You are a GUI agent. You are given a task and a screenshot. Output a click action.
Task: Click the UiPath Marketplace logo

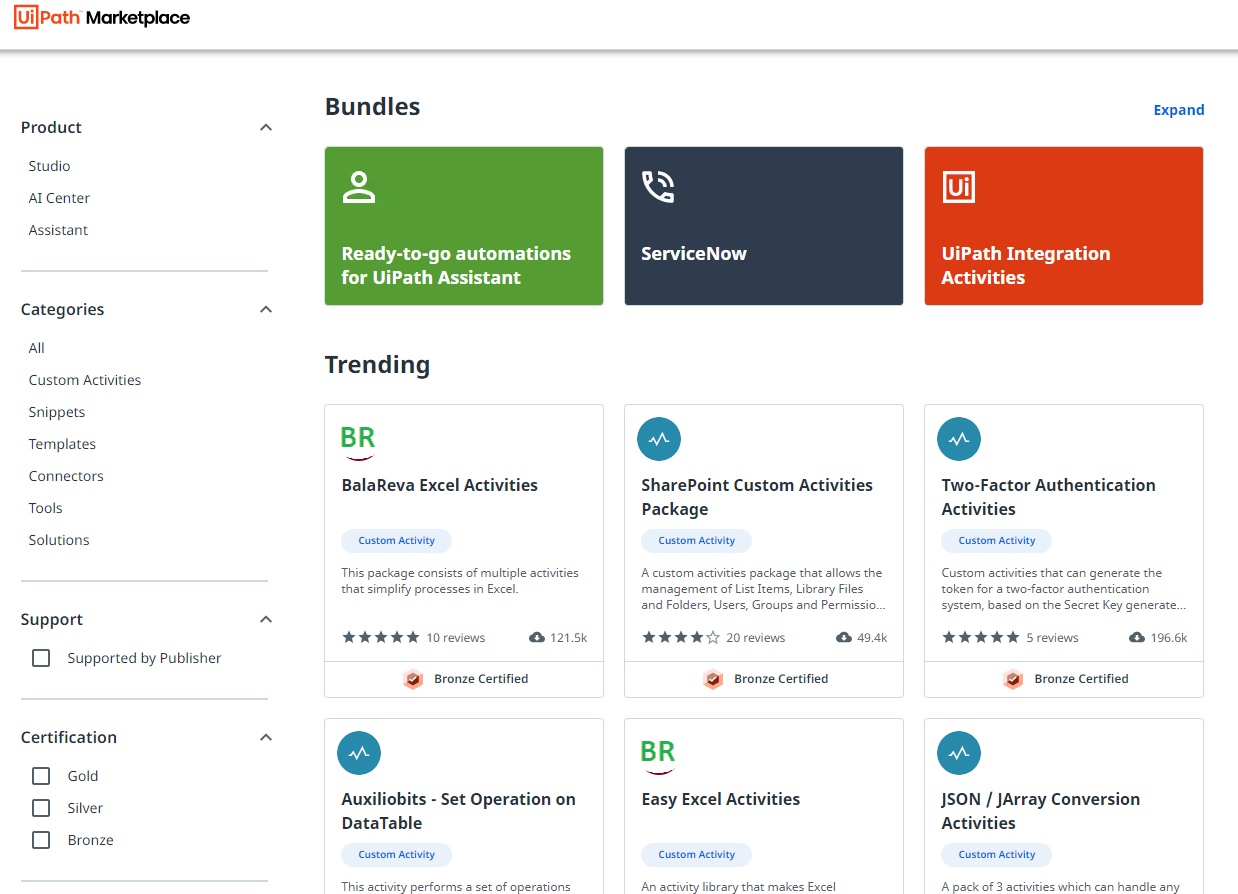coord(102,17)
